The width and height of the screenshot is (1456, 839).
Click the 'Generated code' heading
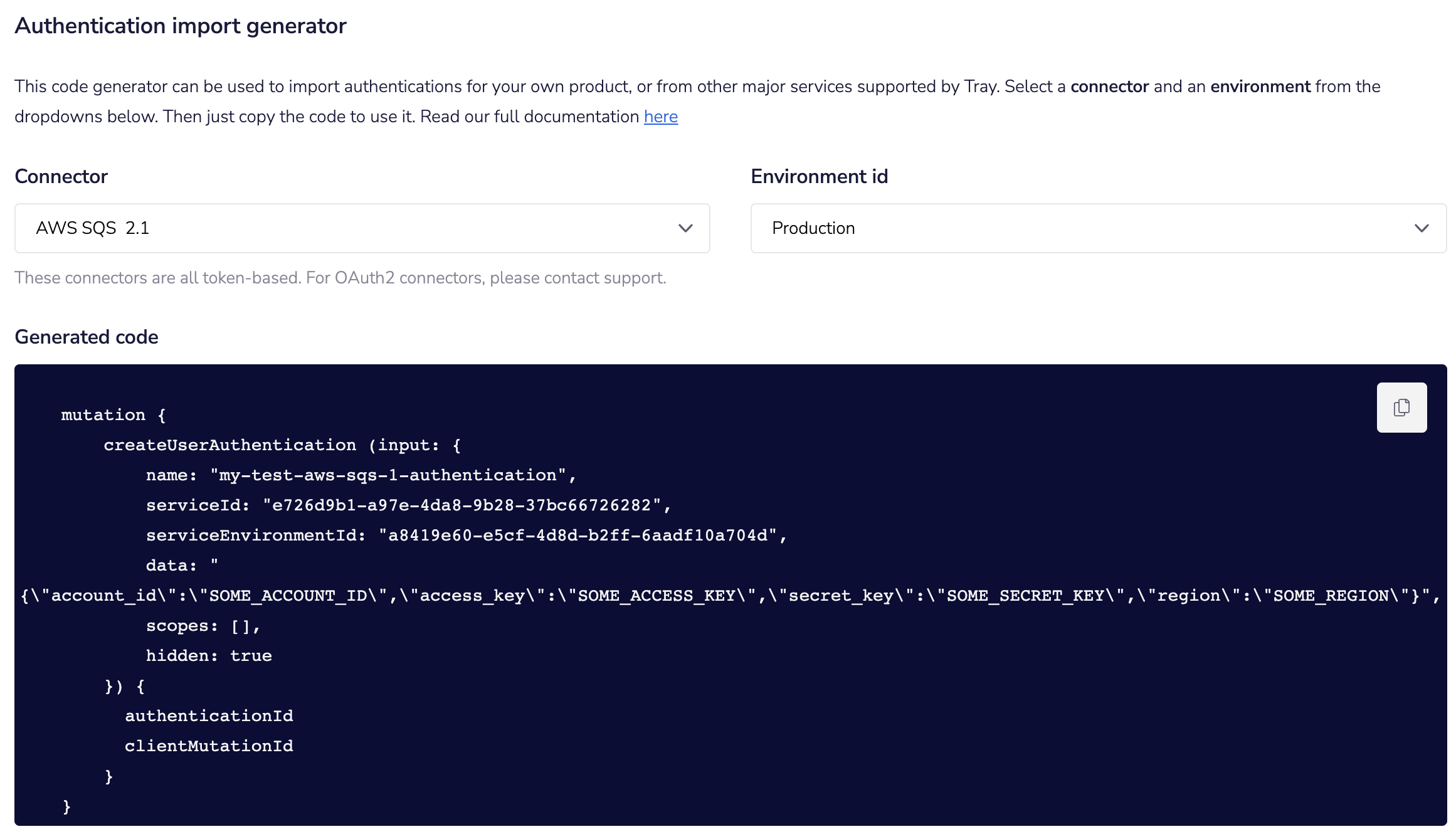point(87,337)
